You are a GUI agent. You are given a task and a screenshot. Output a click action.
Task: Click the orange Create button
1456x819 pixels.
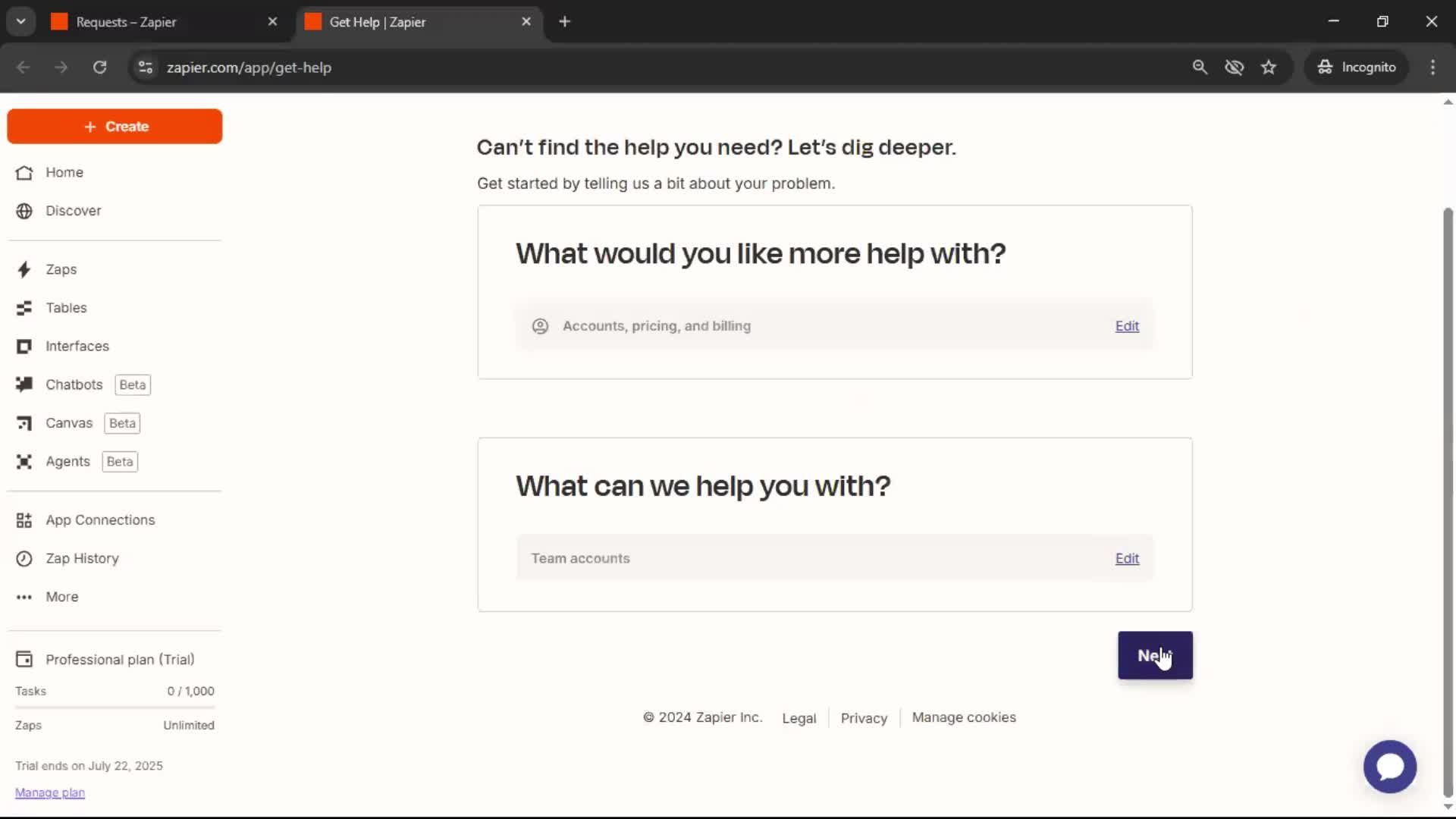coord(115,127)
